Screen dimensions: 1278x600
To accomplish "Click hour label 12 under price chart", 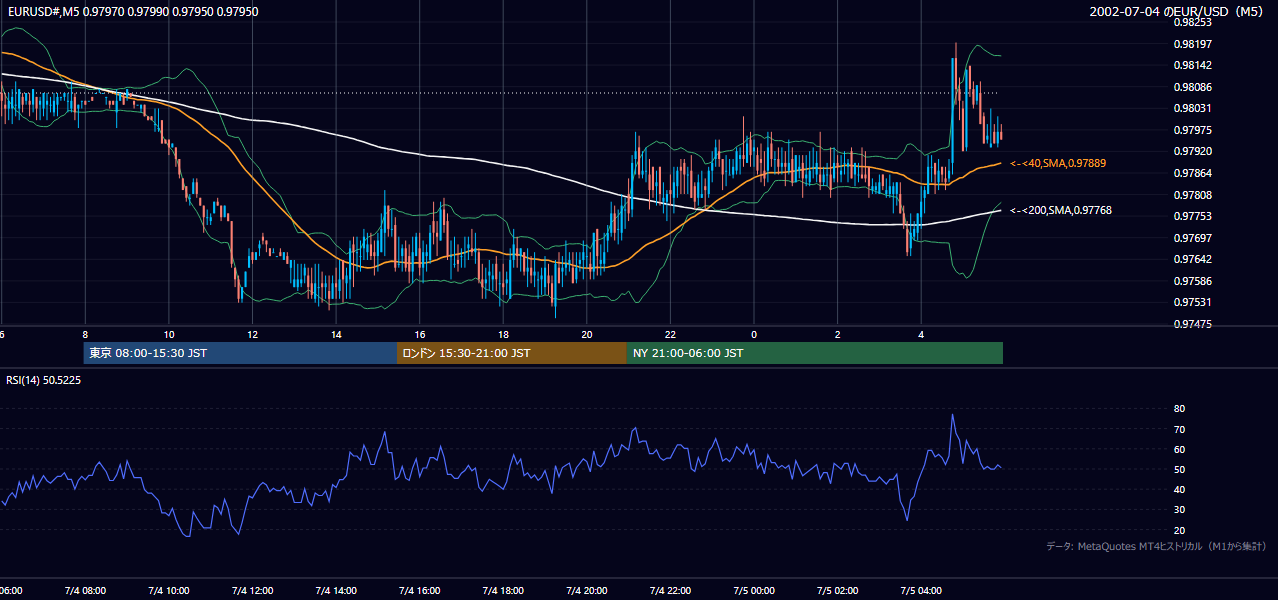I will pos(252,334).
